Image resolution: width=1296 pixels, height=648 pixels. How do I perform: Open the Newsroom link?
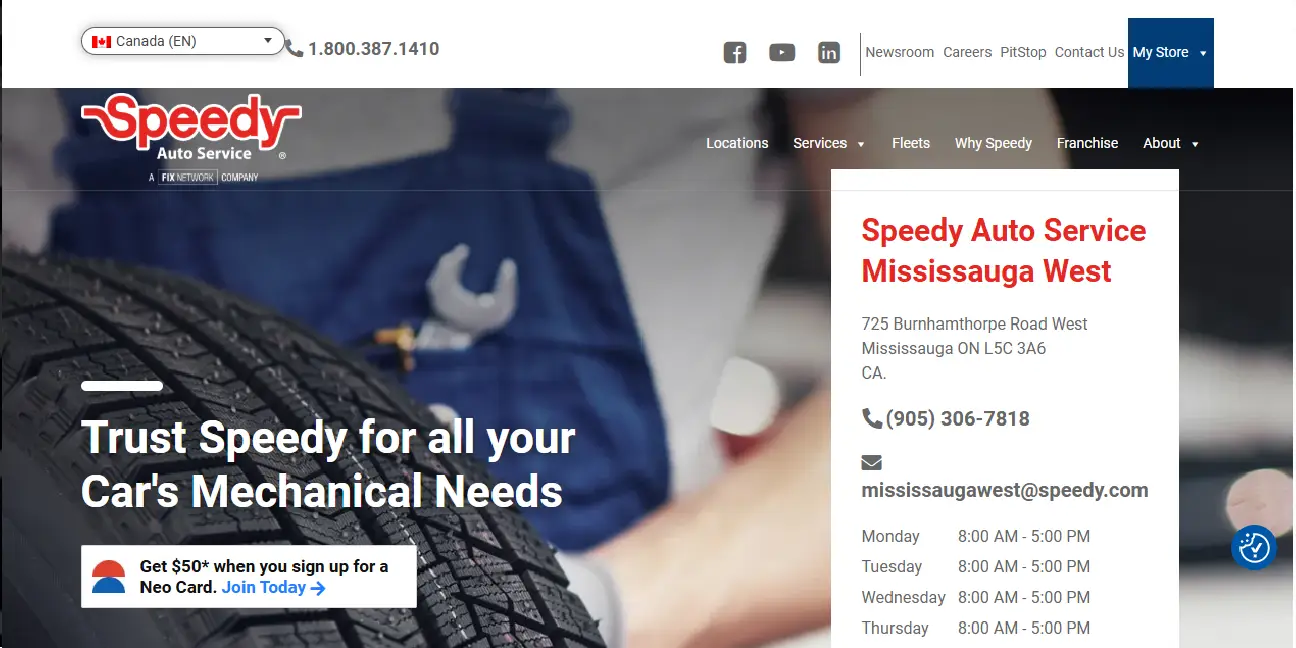[x=899, y=52]
